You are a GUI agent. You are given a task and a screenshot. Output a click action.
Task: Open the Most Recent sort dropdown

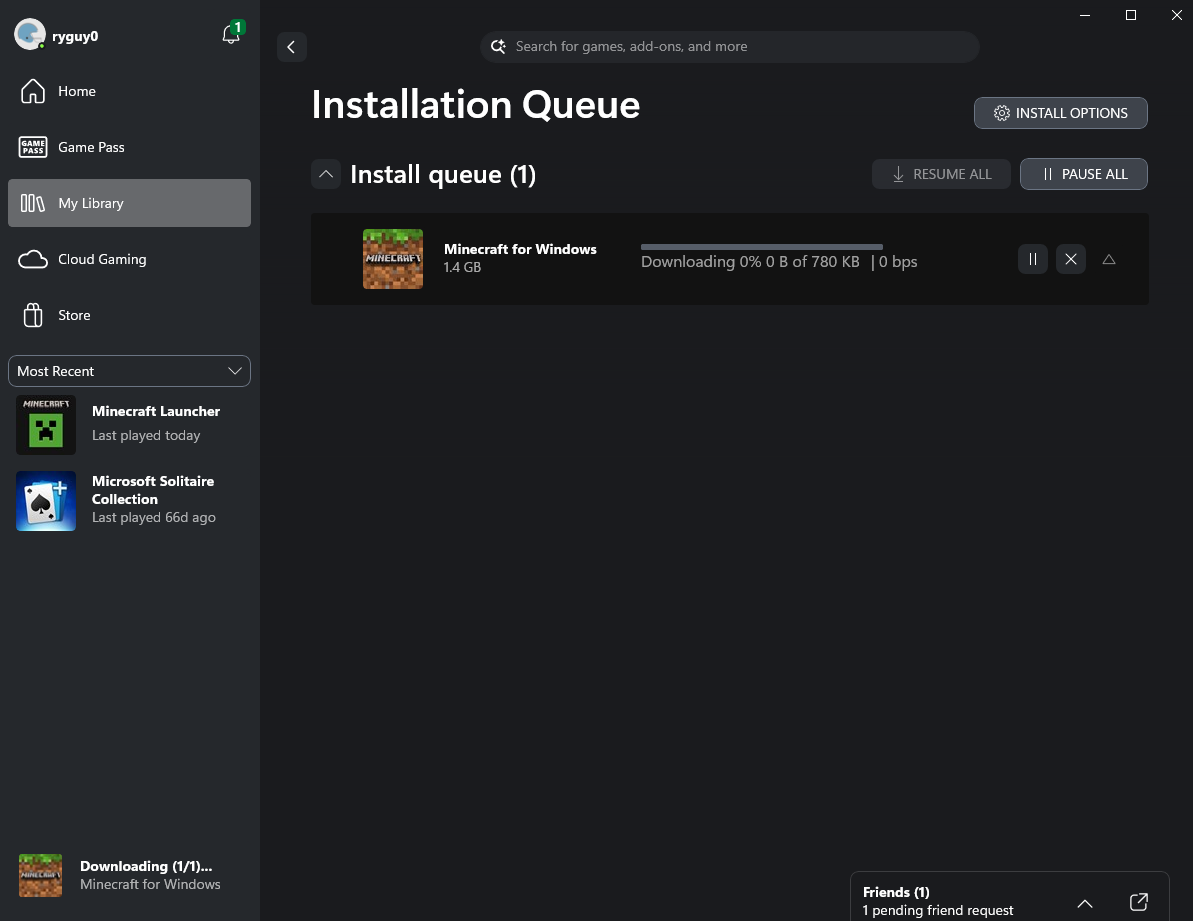coord(129,371)
